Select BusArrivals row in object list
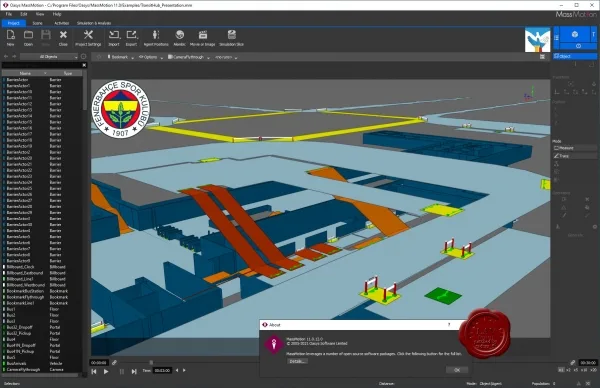Screen dimensions: 600x388 click(42, 364)
